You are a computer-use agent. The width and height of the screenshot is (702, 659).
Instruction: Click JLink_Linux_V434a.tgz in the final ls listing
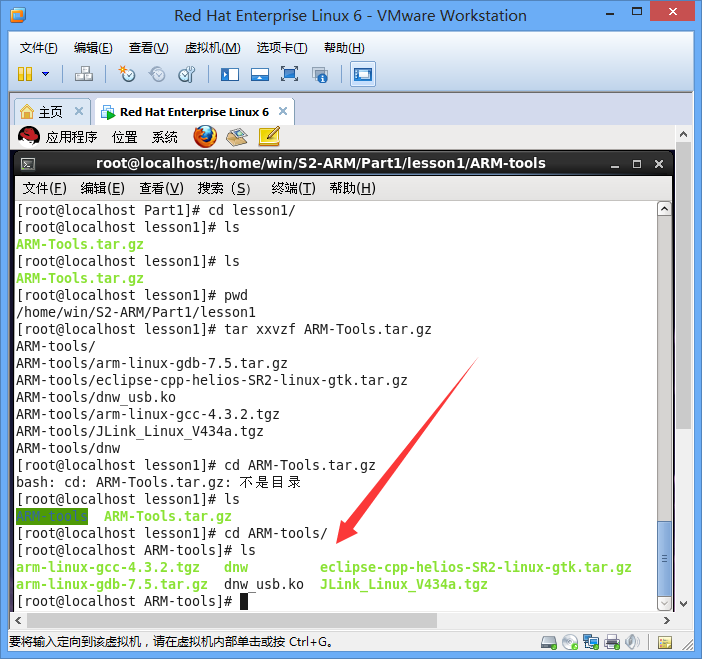pos(403,584)
